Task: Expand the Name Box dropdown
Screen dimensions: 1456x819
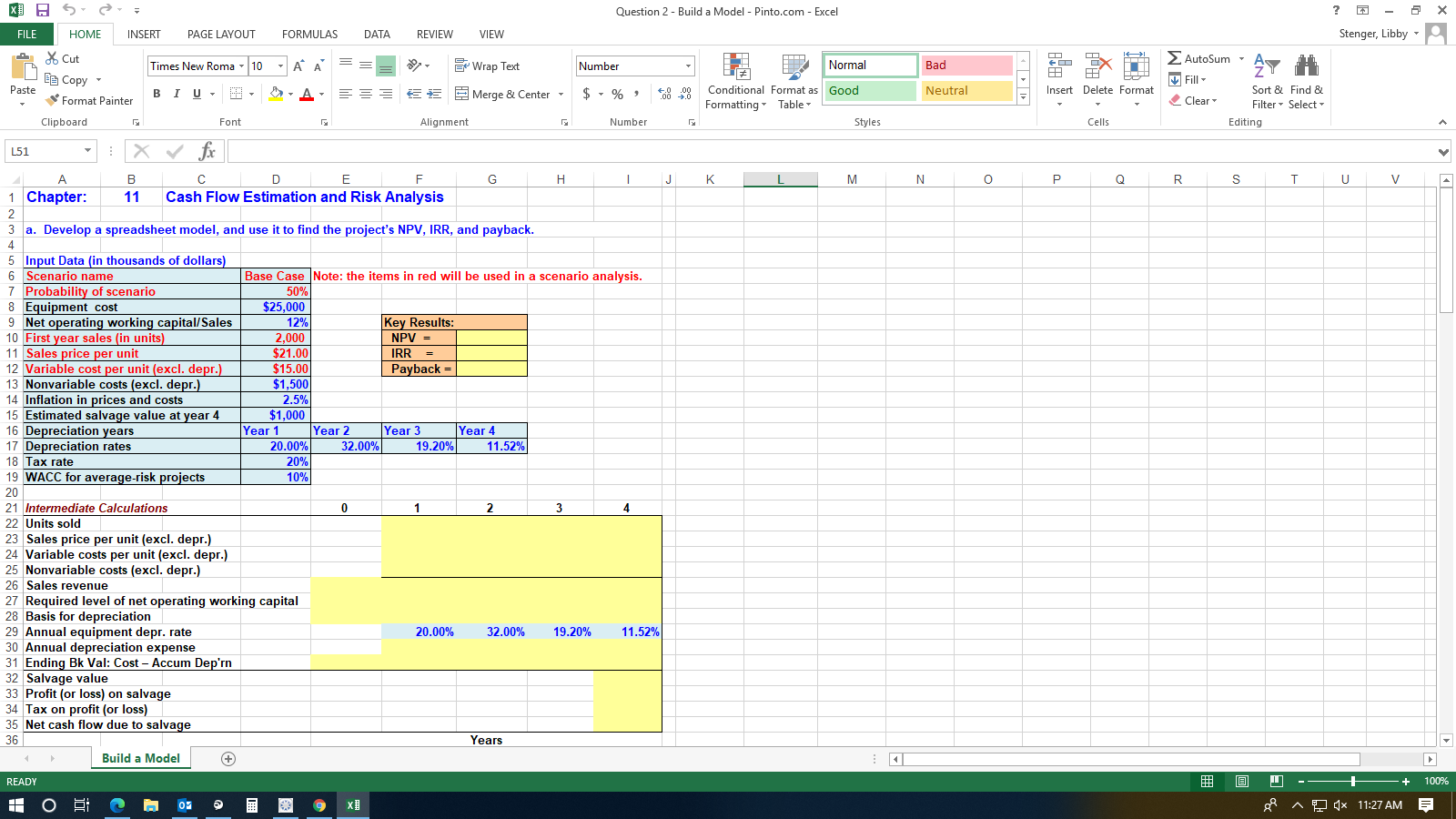Action: click(87, 151)
